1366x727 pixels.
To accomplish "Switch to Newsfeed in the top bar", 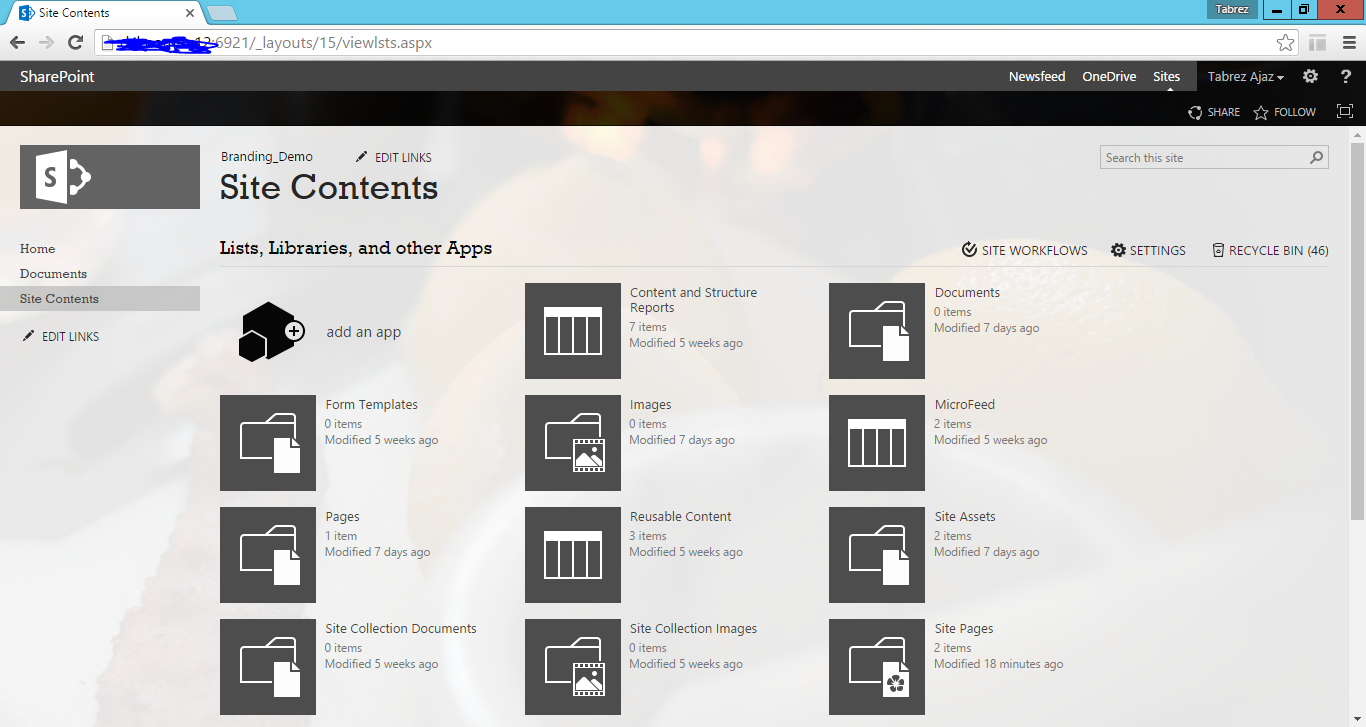I will [1037, 76].
